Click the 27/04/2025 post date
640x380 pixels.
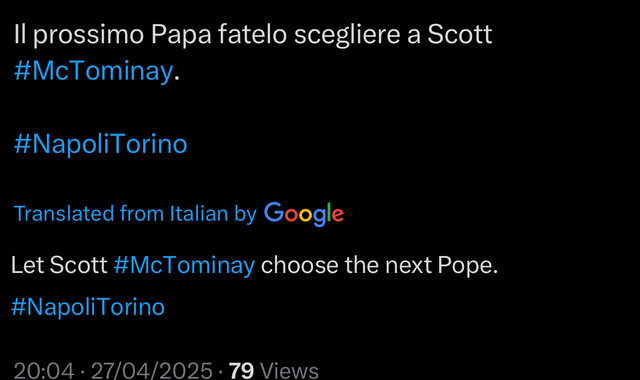click(x=151, y=371)
